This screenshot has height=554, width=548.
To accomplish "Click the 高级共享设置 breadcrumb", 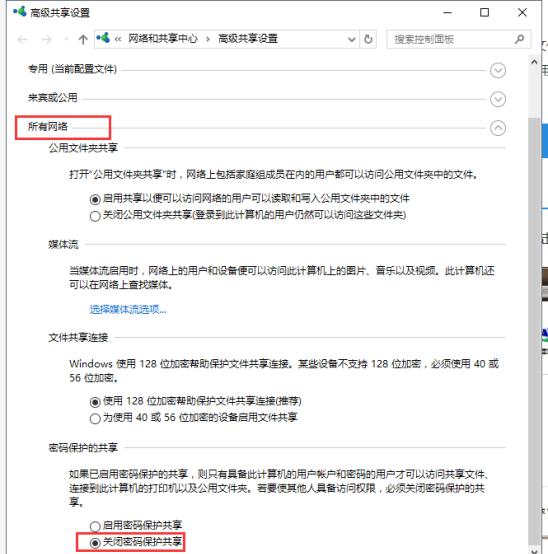I will click(x=248, y=39).
